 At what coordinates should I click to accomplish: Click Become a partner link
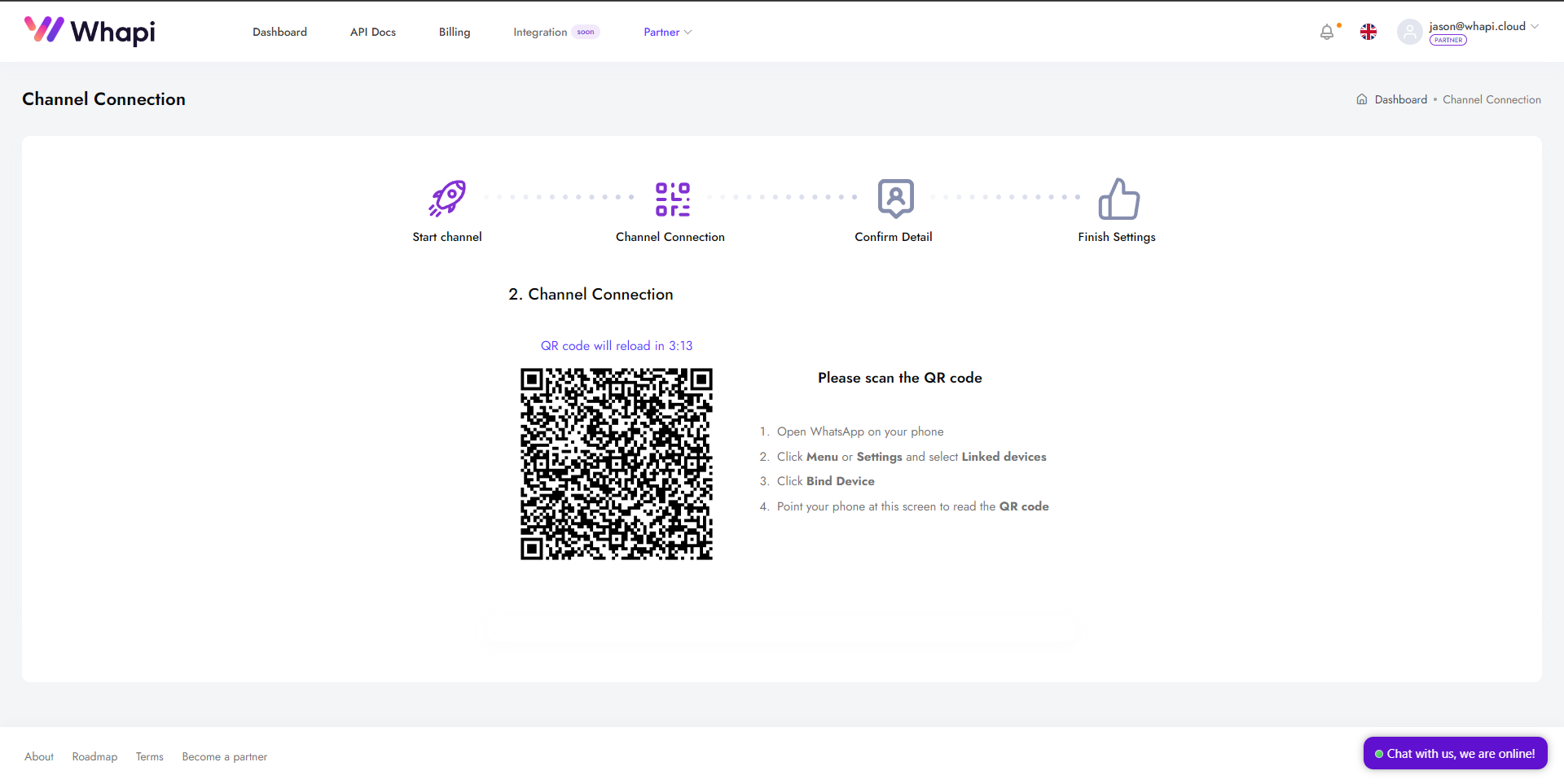[x=224, y=756]
